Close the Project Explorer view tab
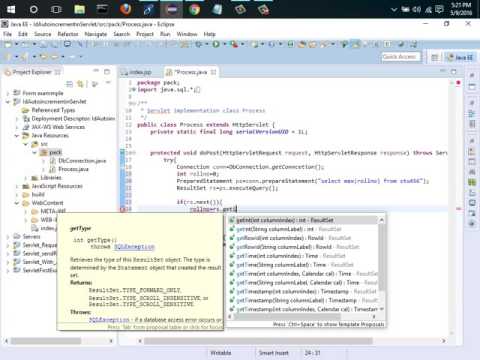The height and width of the screenshot is (360, 480). coord(58,72)
